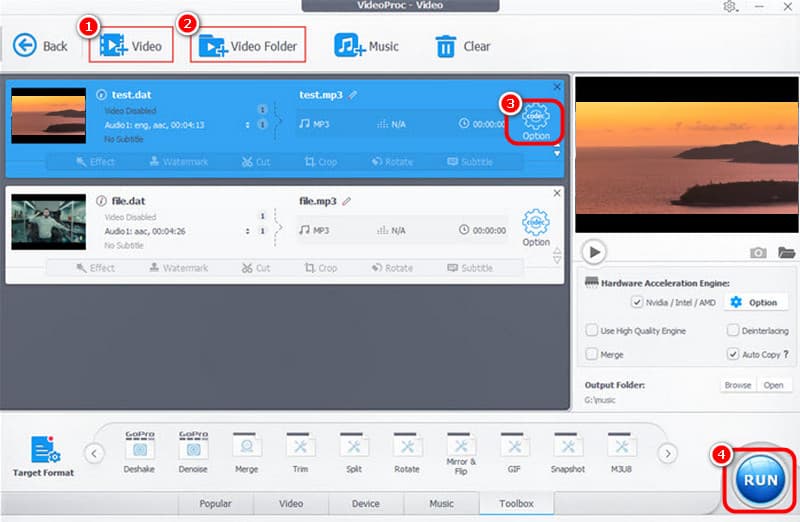The height and width of the screenshot is (522, 800).
Task: Switch to the Video tab
Action: tap(291, 504)
